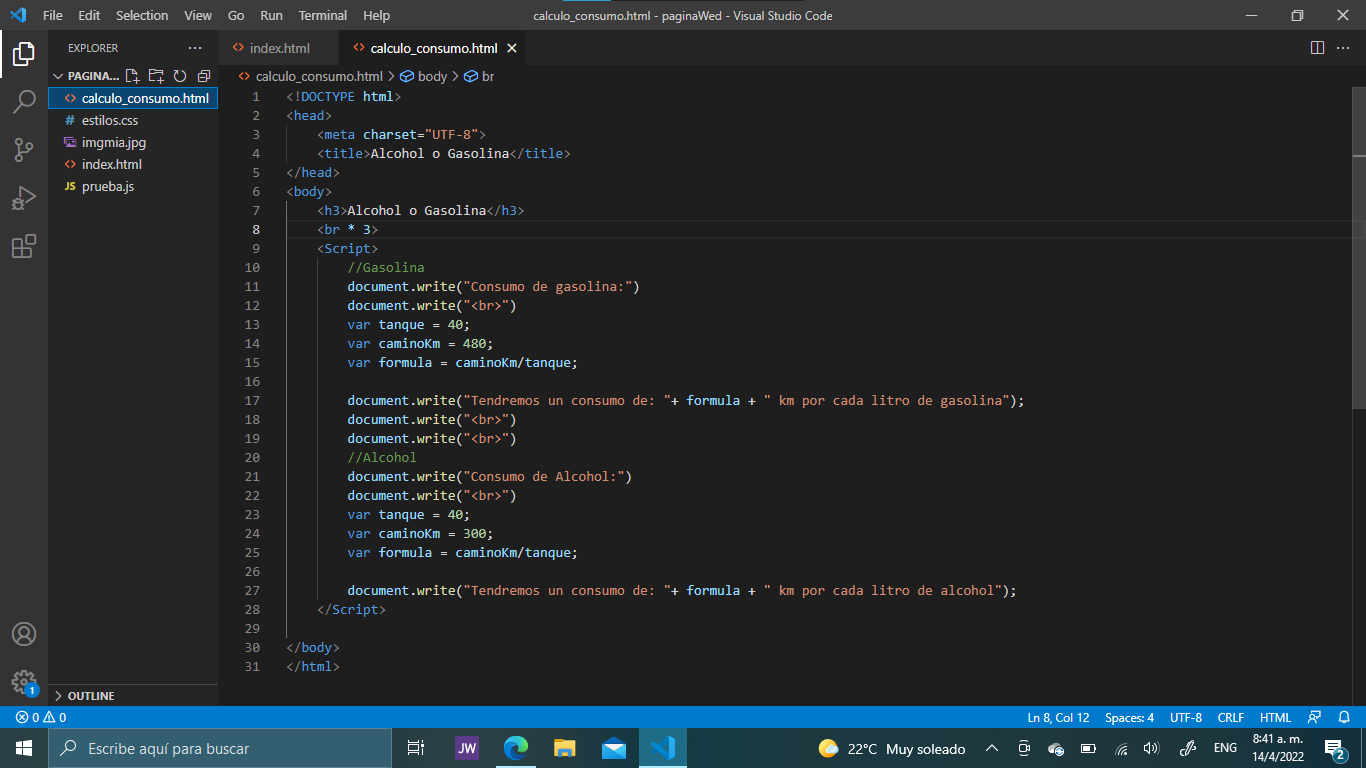Open the JW app from the taskbar
This screenshot has width=1366, height=768.
(467, 748)
